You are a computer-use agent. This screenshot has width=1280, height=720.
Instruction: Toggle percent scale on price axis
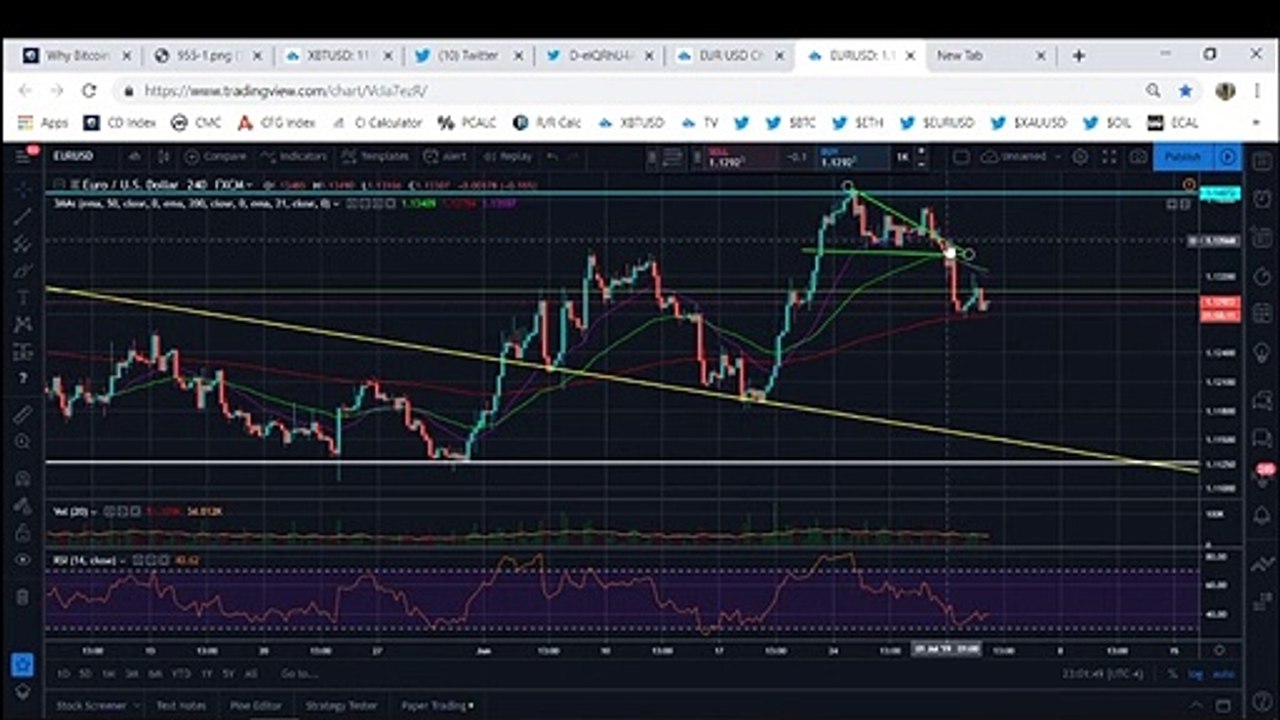pyautogui.click(x=1172, y=674)
